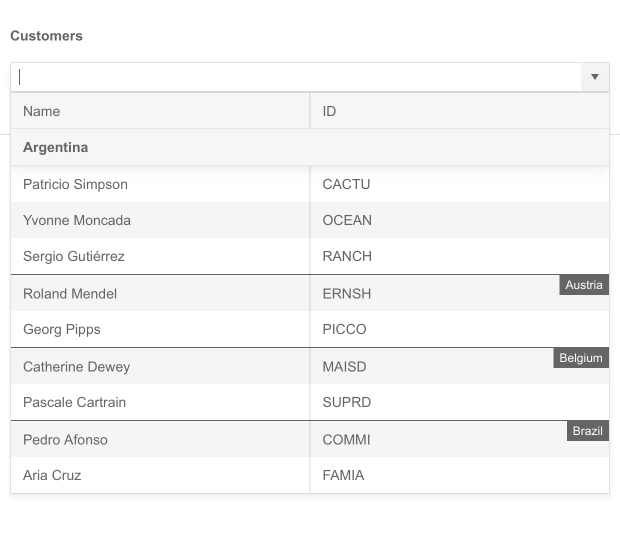Click the Name column header

tap(42, 111)
